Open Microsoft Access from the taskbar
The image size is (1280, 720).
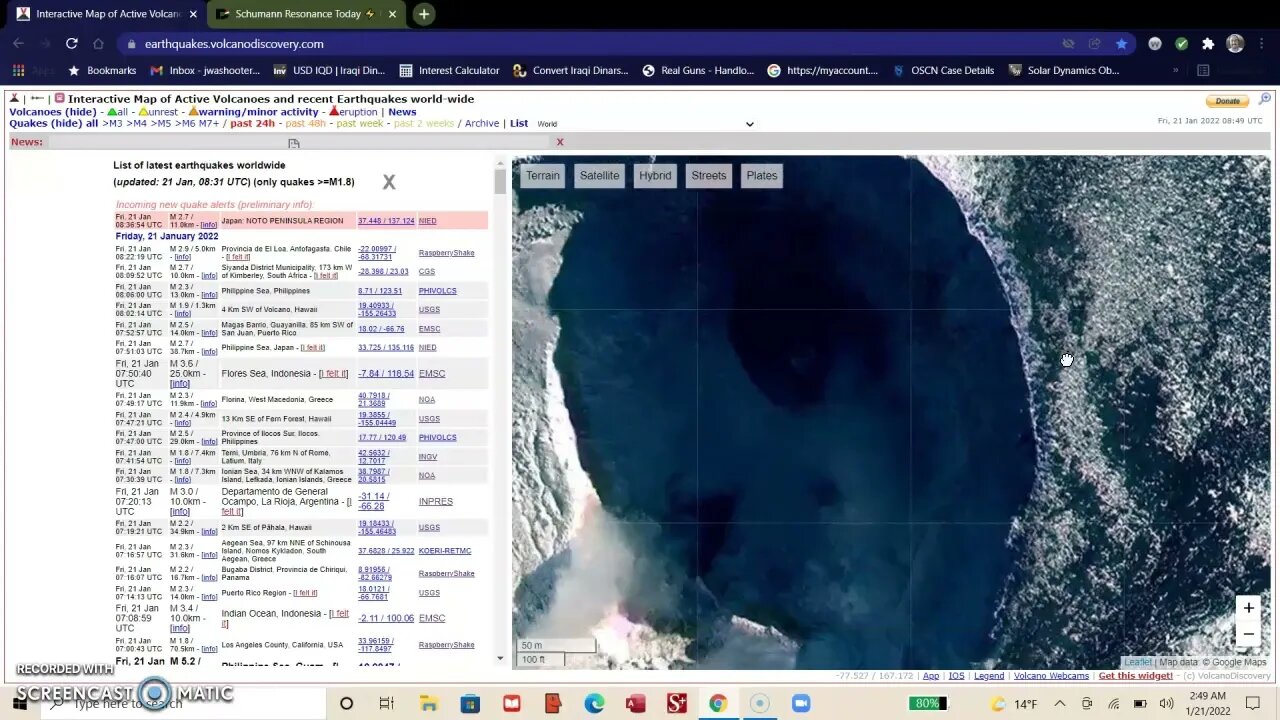click(x=635, y=704)
